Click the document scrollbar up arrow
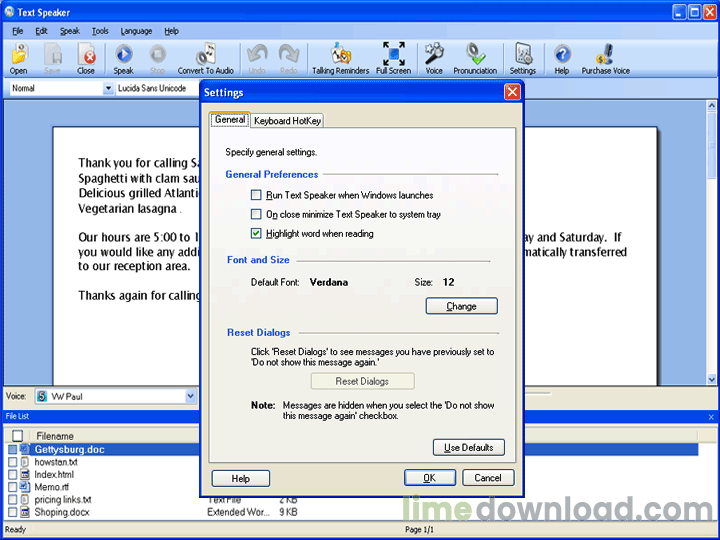720x540 pixels. (x=712, y=106)
